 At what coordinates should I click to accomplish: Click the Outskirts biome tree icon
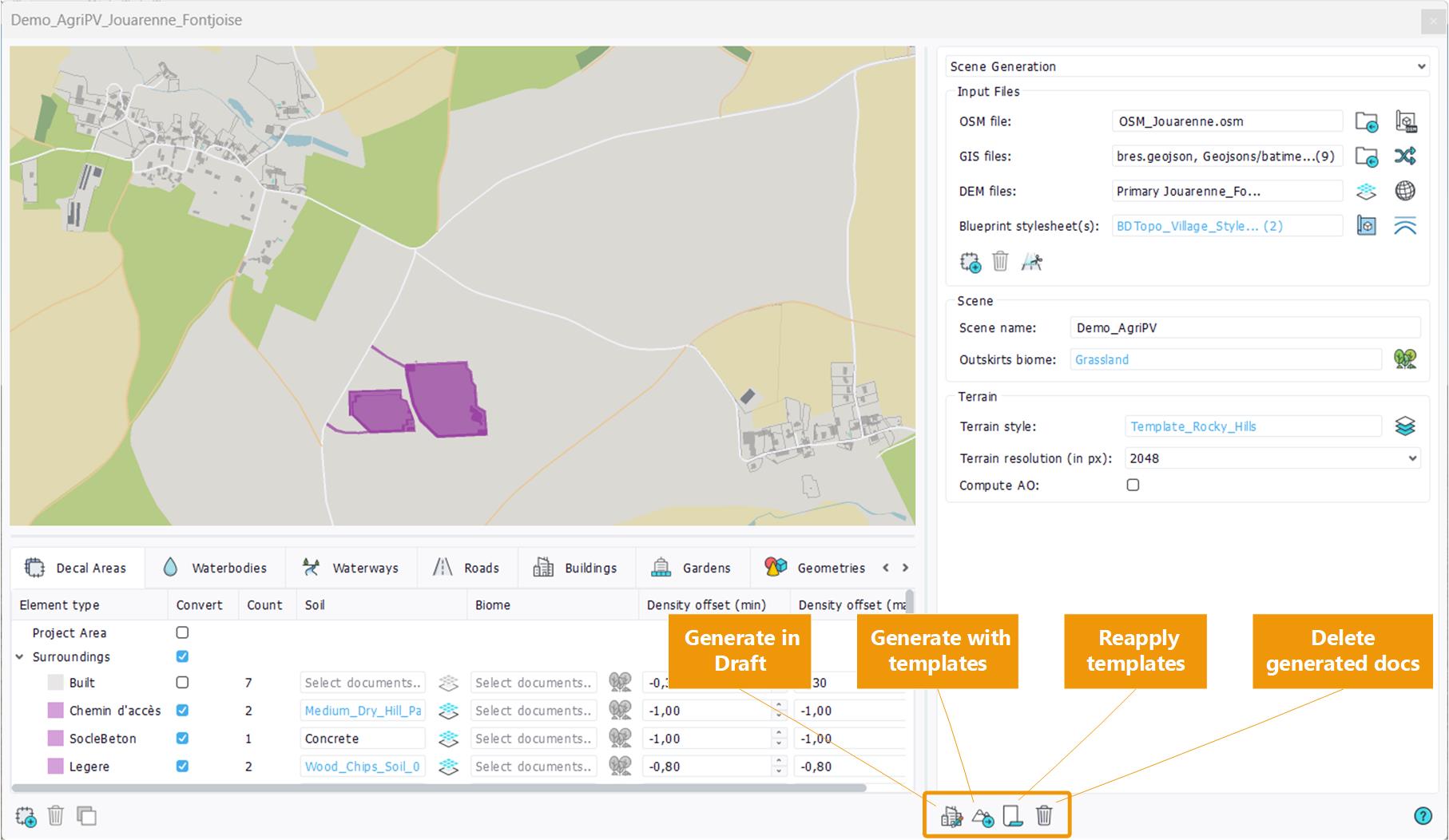point(1405,359)
